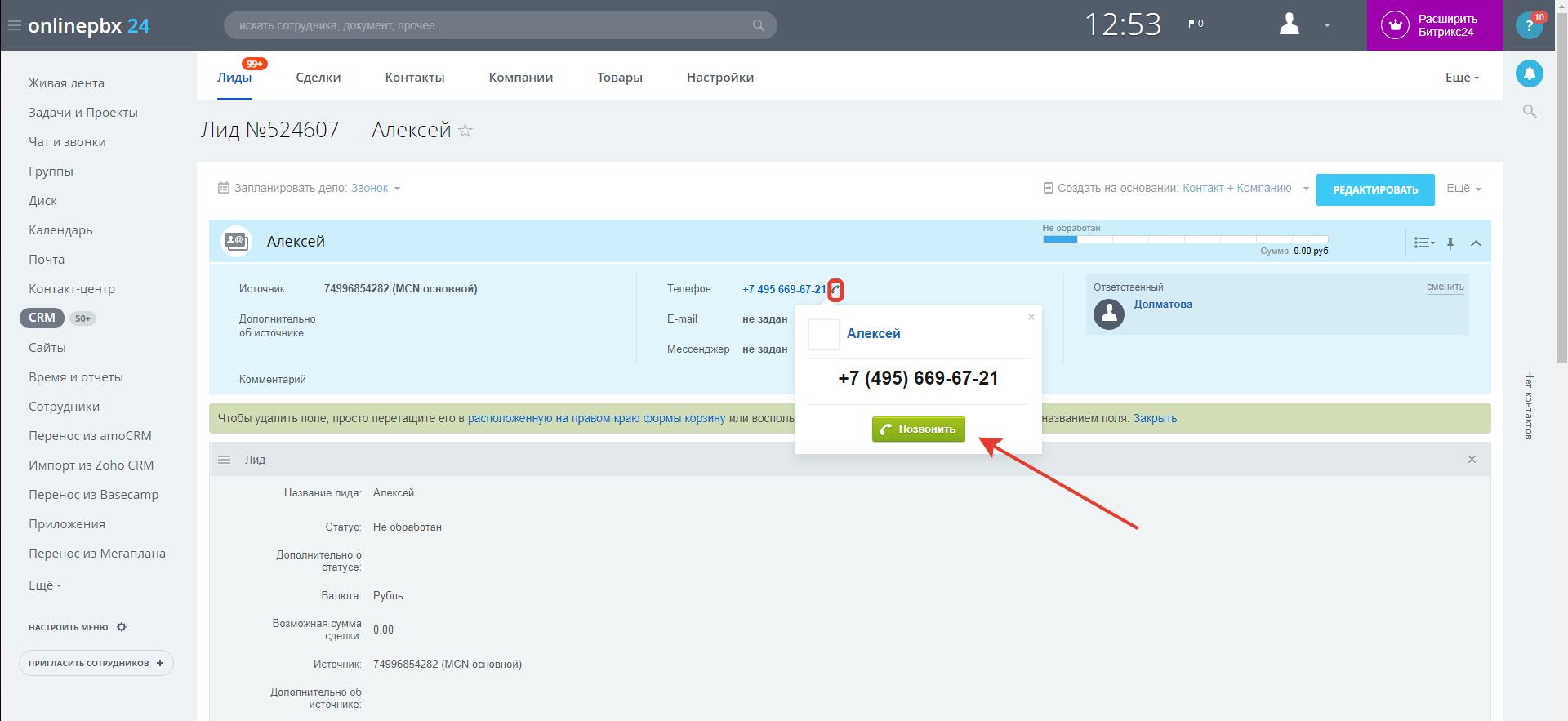Click НАСТРОИТЬ МЕНЮ gear icon
This screenshot has width=1568, height=721.
(x=122, y=627)
